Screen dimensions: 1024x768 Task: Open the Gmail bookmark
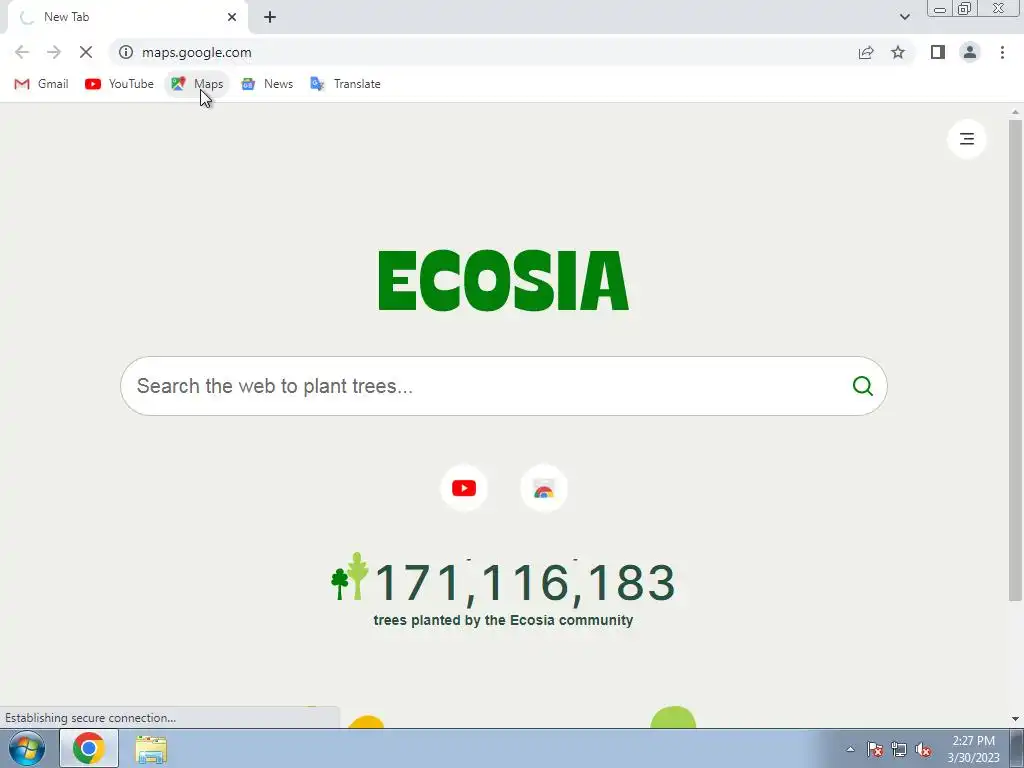(41, 84)
